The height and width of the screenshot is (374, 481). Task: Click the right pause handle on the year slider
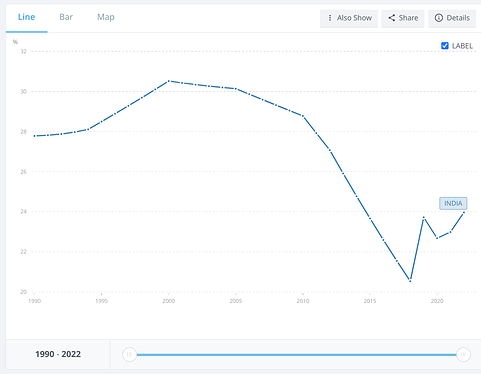pyautogui.click(x=463, y=354)
